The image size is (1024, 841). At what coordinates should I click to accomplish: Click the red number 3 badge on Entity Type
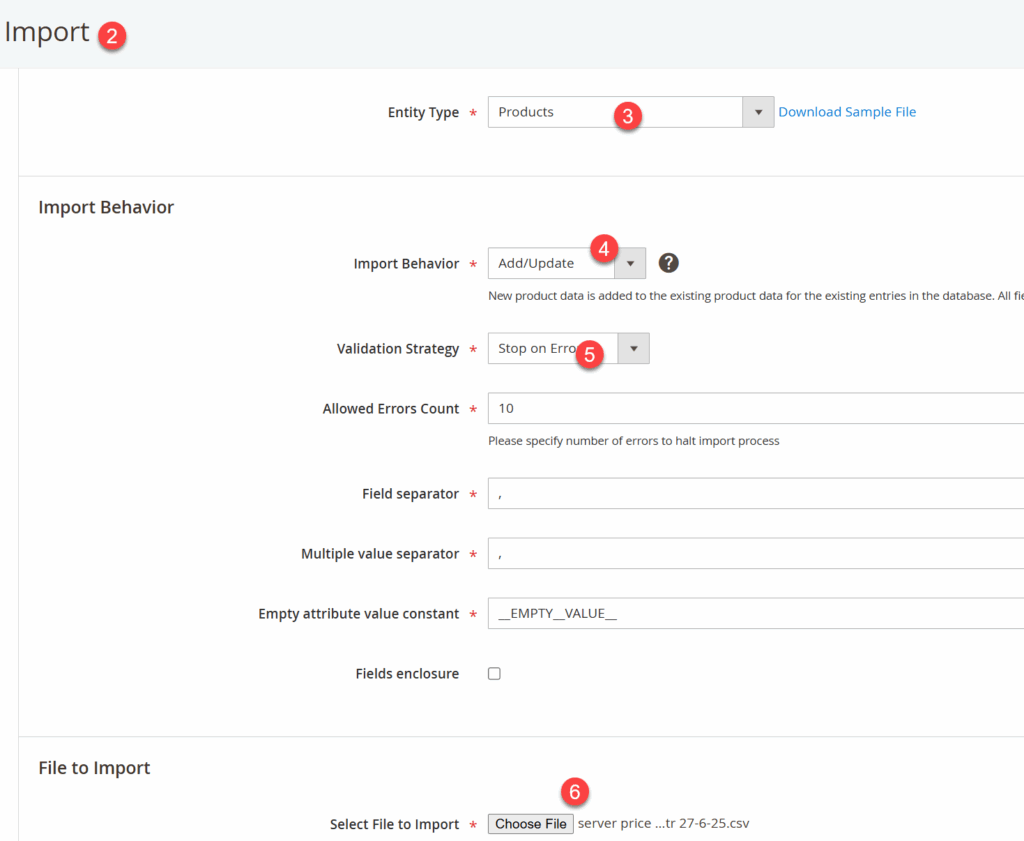tap(627, 115)
